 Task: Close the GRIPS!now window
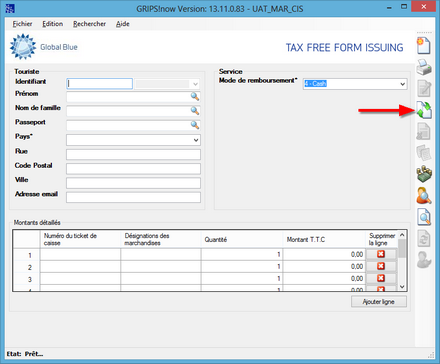point(423,7)
